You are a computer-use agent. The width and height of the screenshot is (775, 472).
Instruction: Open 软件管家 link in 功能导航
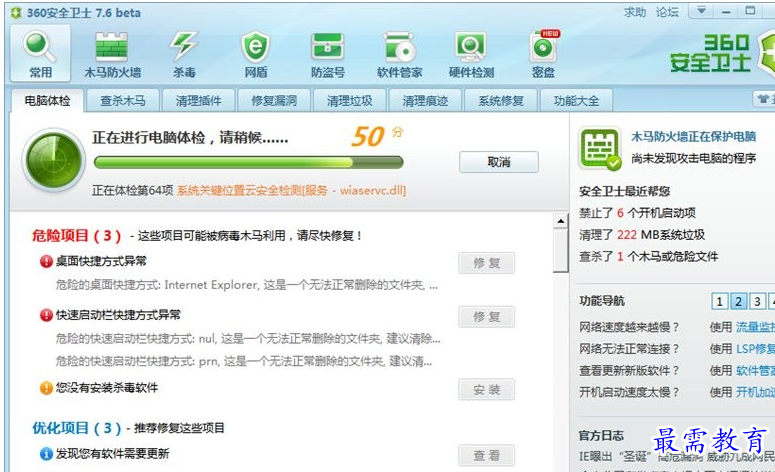click(755, 371)
